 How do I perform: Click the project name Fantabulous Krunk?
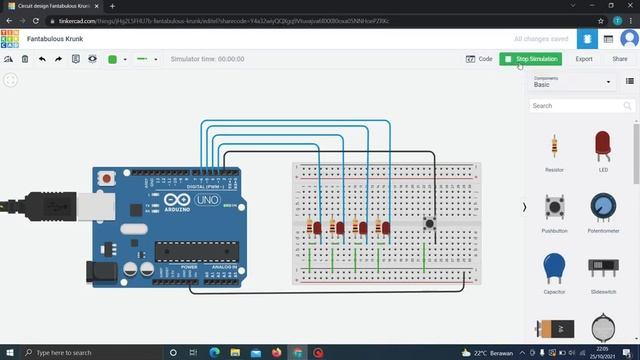[x=55, y=39]
